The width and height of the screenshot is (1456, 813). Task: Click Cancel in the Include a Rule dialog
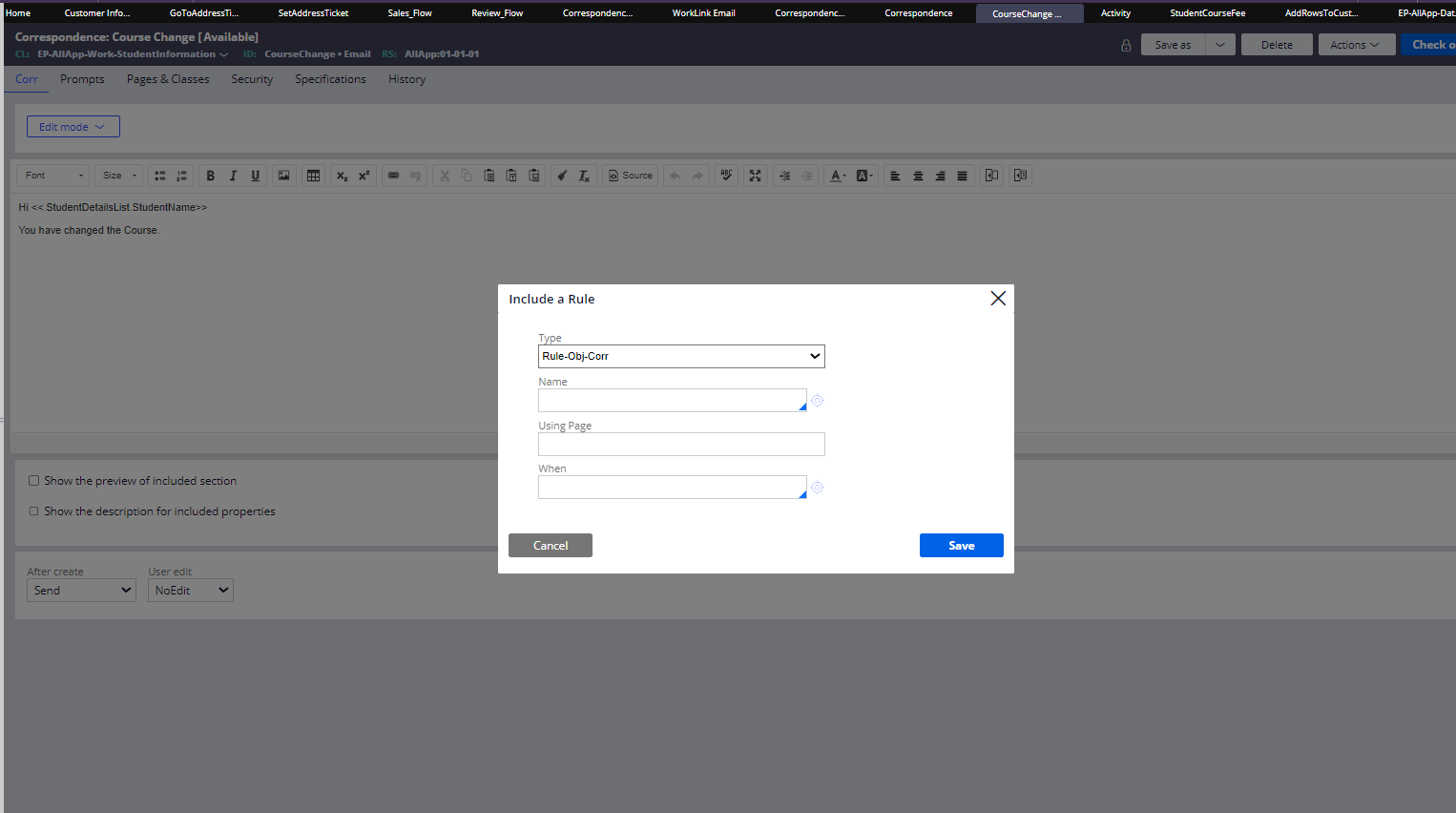pos(551,546)
